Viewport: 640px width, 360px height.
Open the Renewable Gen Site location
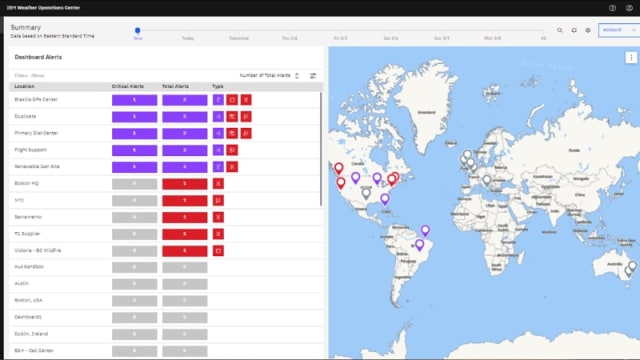37,167
